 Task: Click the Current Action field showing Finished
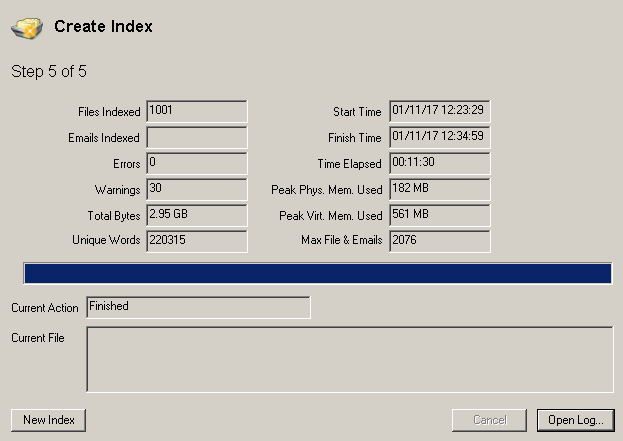click(x=198, y=307)
